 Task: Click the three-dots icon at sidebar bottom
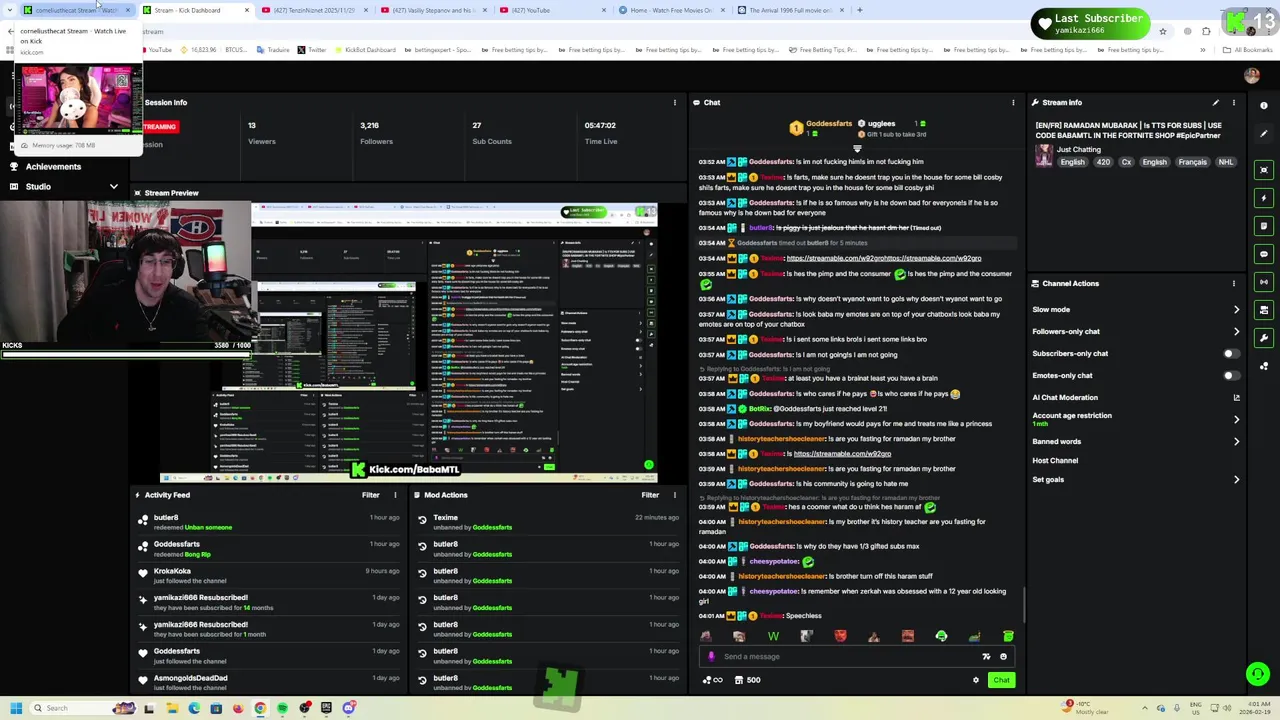(1264, 366)
